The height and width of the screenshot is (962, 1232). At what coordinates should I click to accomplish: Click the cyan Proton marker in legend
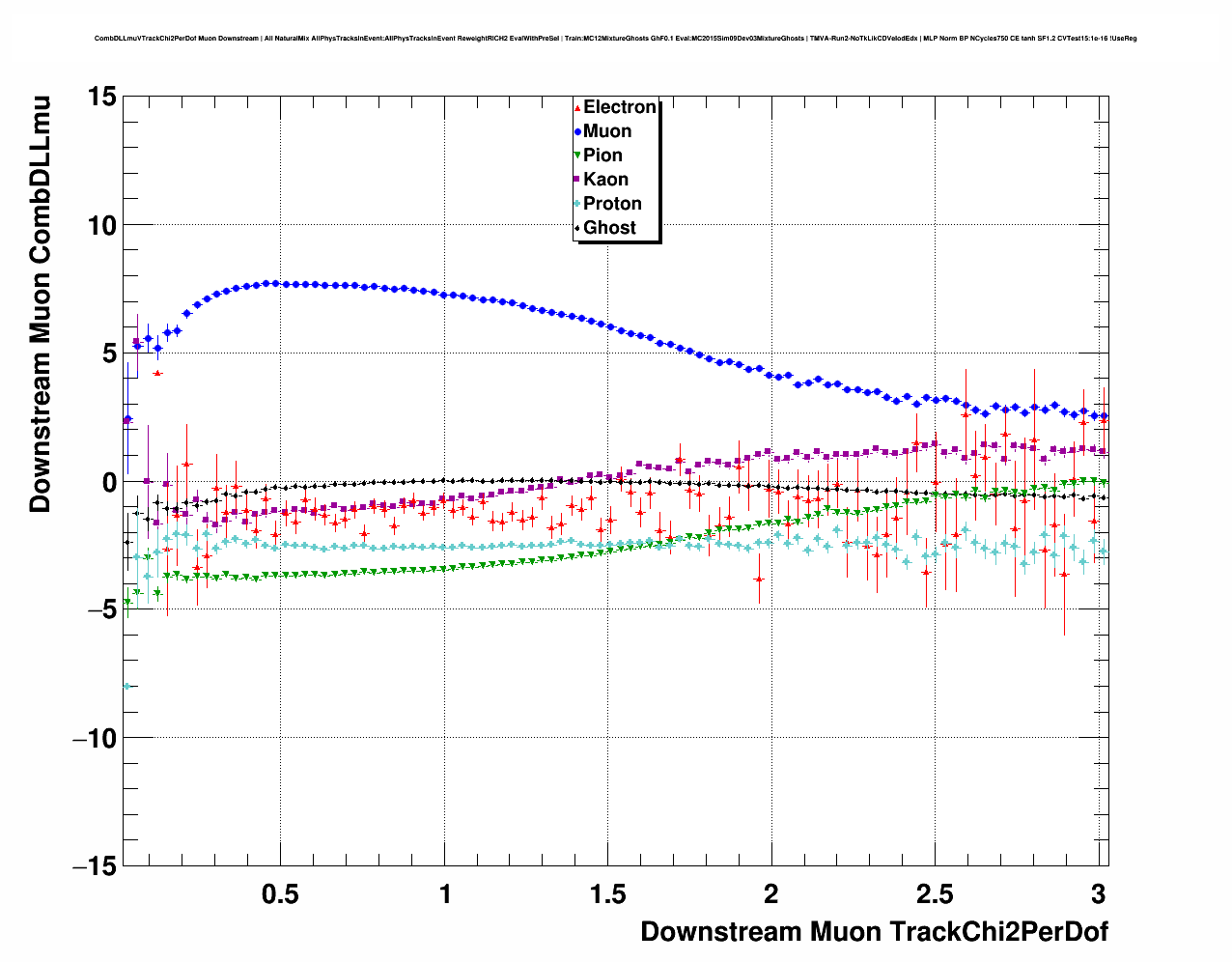pyautogui.click(x=577, y=204)
